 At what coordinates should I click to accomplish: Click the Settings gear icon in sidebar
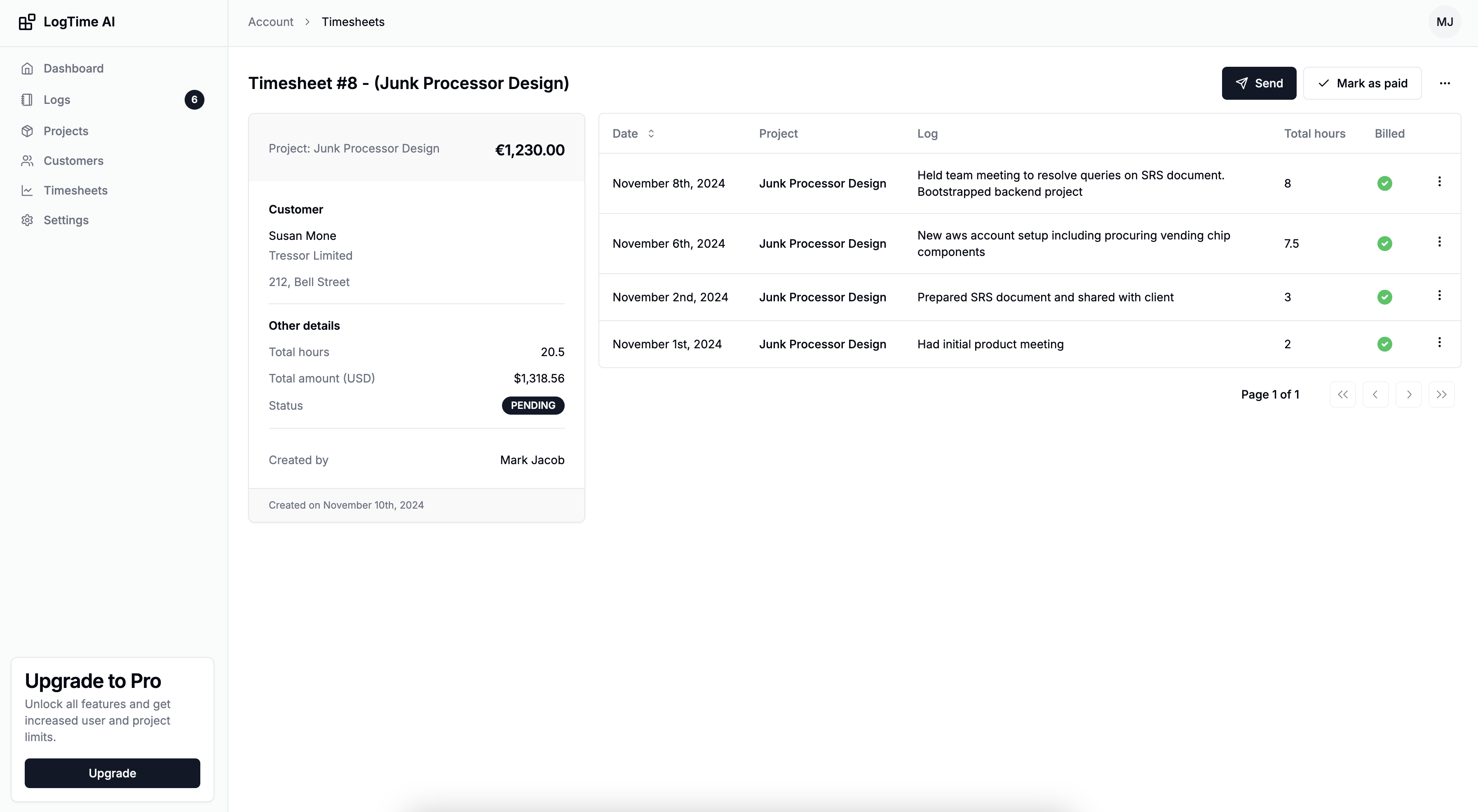coord(27,221)
